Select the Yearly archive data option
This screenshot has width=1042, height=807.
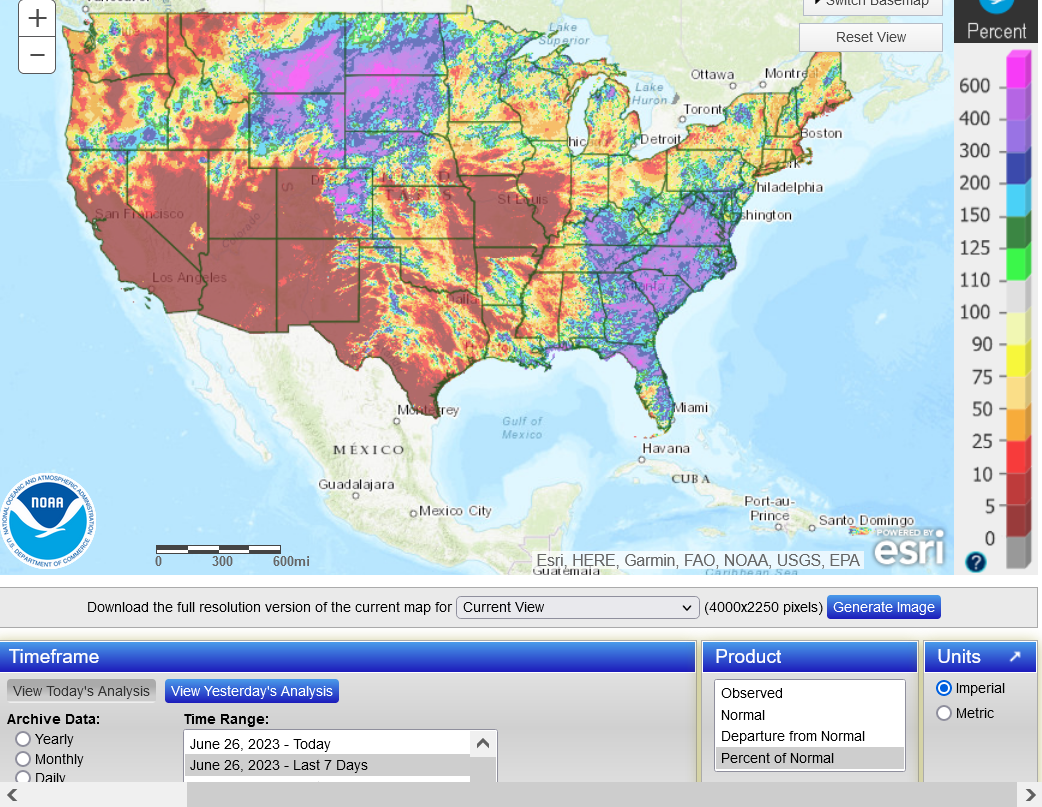(x=23, y=739)
